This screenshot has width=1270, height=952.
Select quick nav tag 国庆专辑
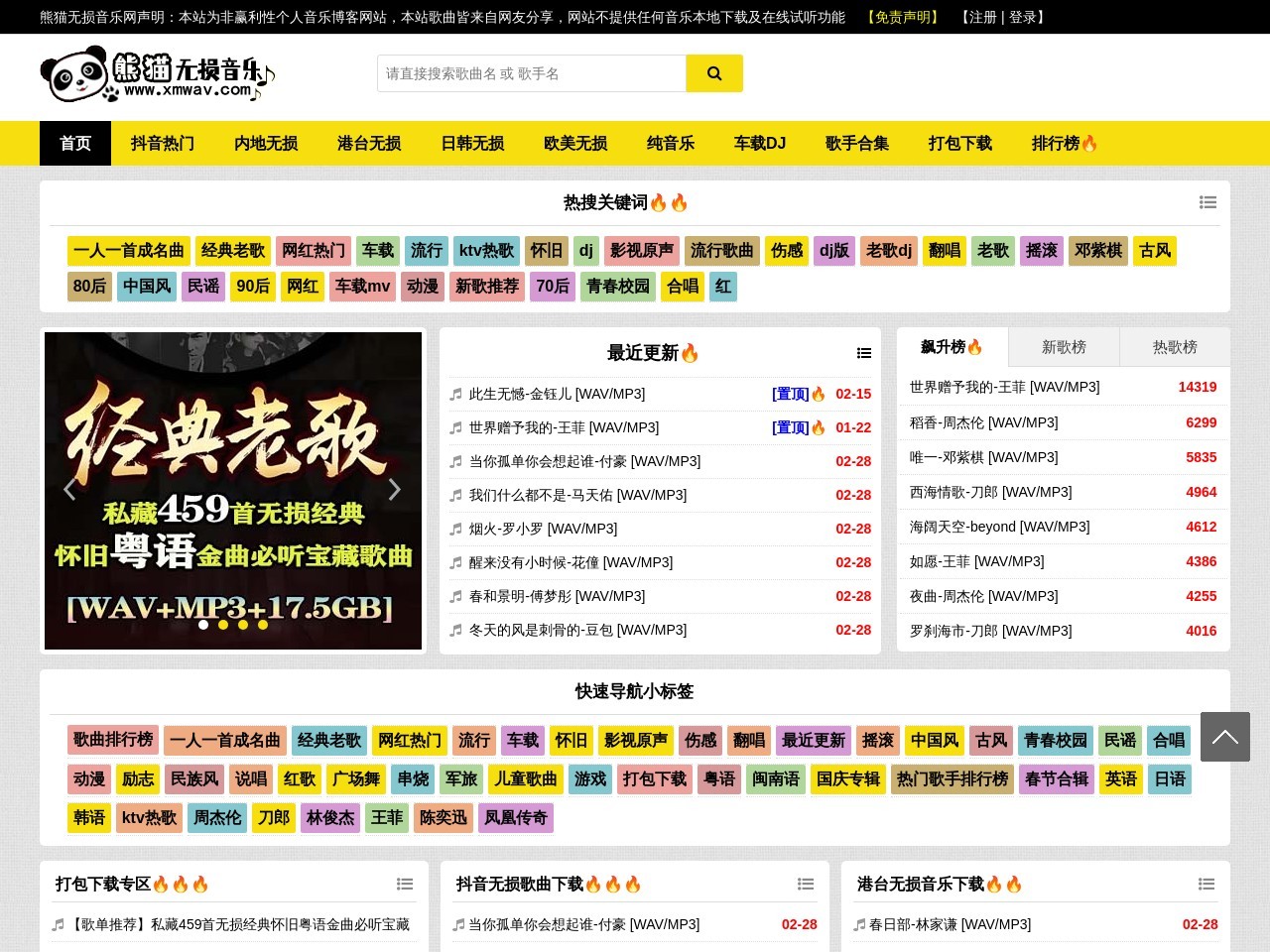click(x=848, y=779)
